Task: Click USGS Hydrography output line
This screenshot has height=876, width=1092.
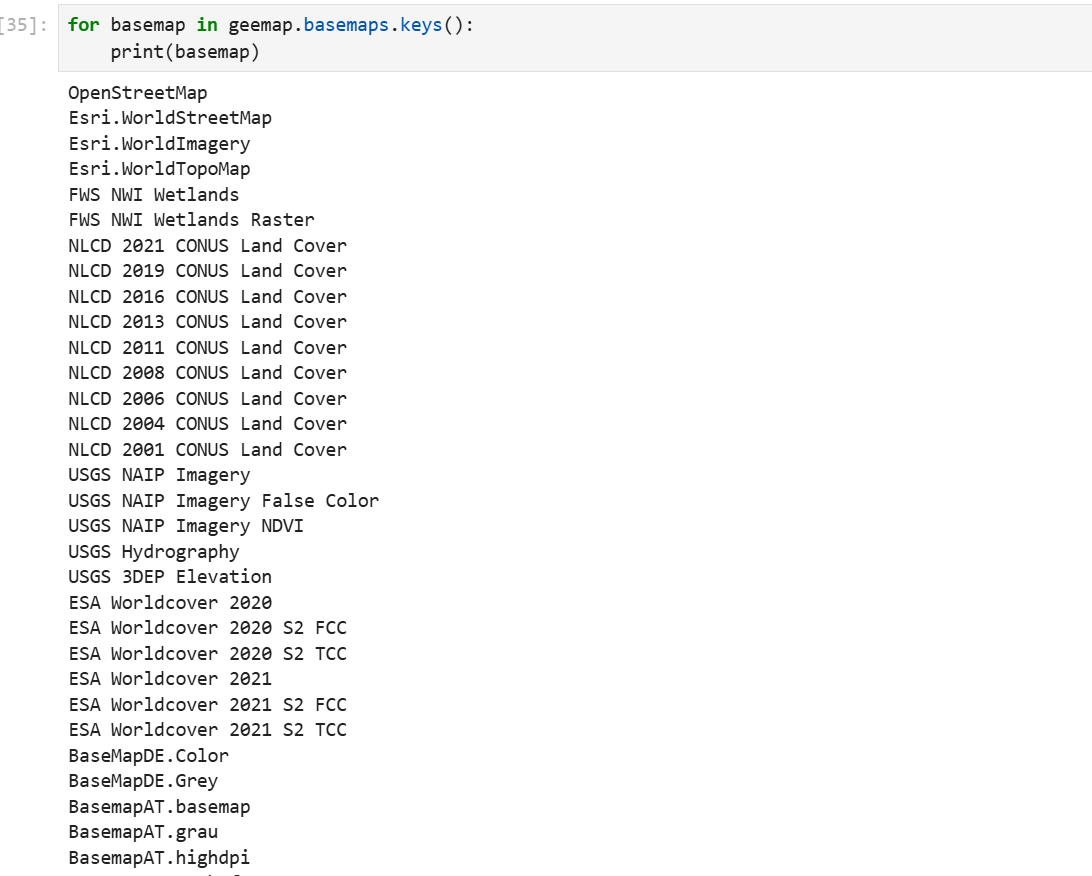Action: click(154, 552)
